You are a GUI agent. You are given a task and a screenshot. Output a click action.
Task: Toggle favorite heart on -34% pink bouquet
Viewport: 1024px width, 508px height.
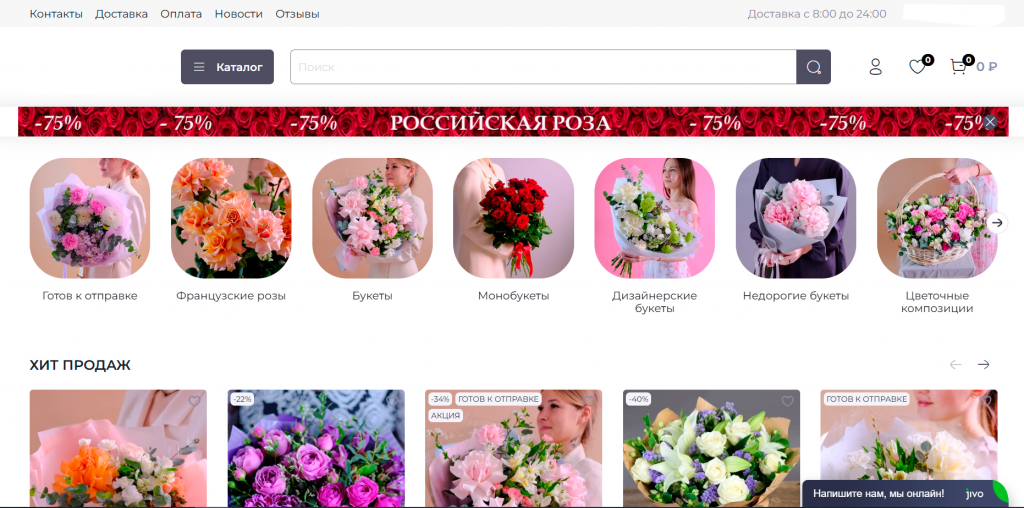[590, 401]
